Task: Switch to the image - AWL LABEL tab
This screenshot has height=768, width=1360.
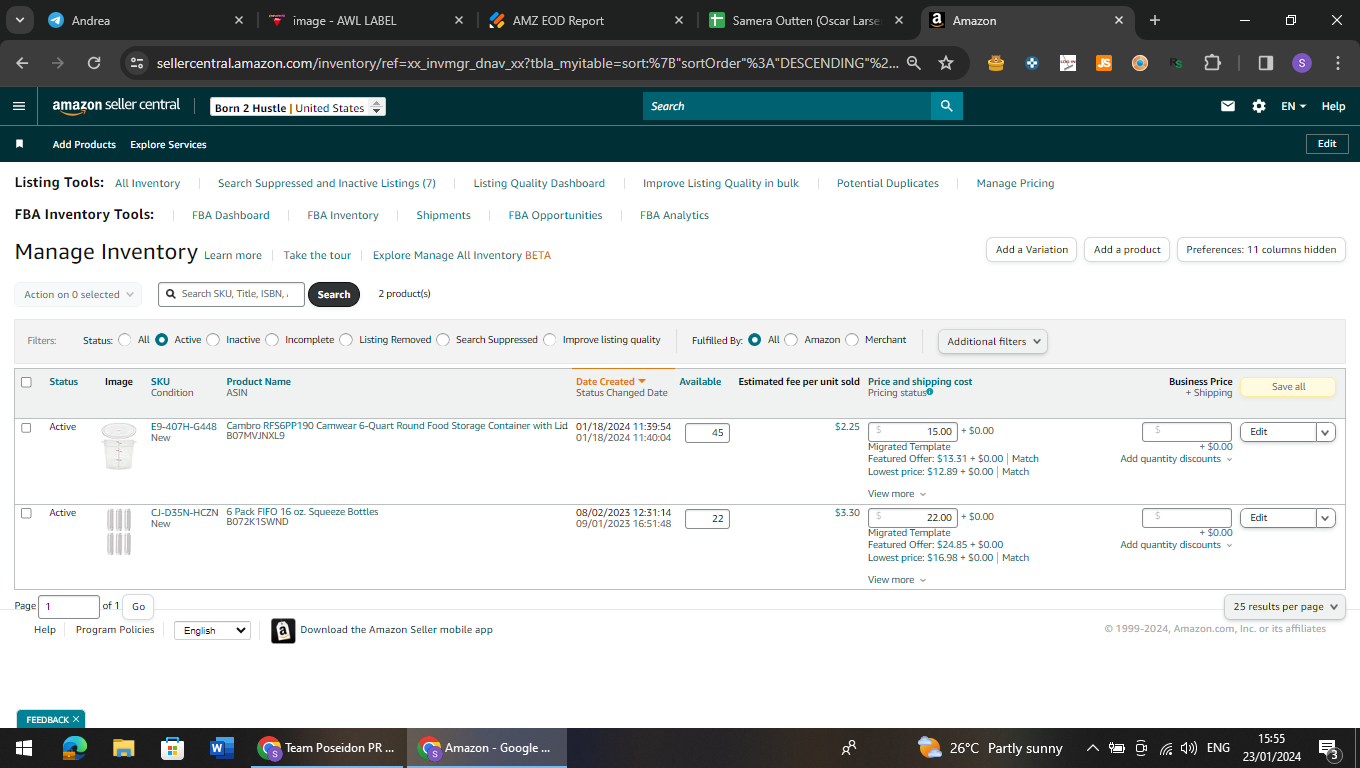Action: [364, 20]
